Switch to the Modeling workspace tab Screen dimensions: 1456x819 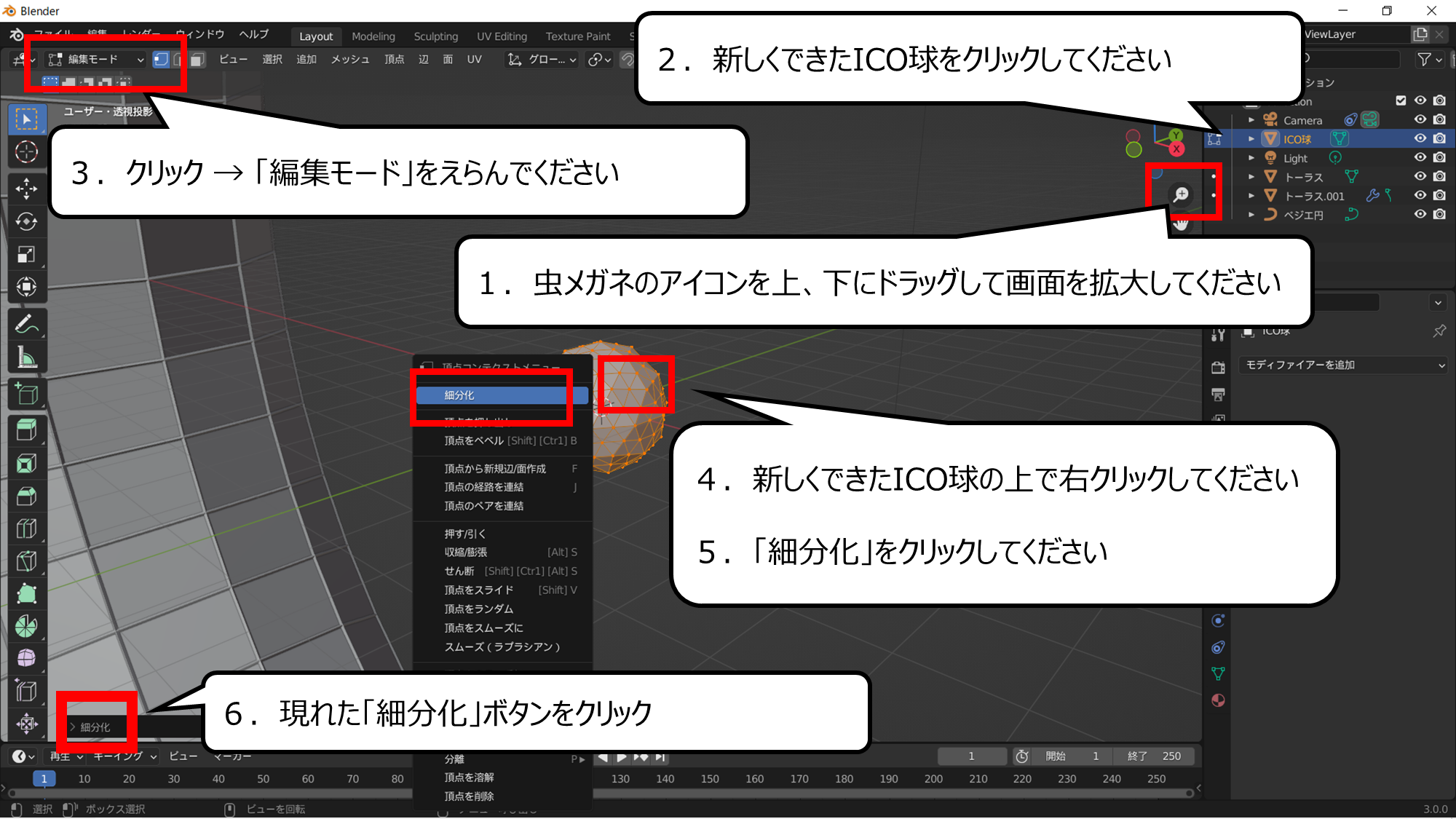(x=373, y=36)
